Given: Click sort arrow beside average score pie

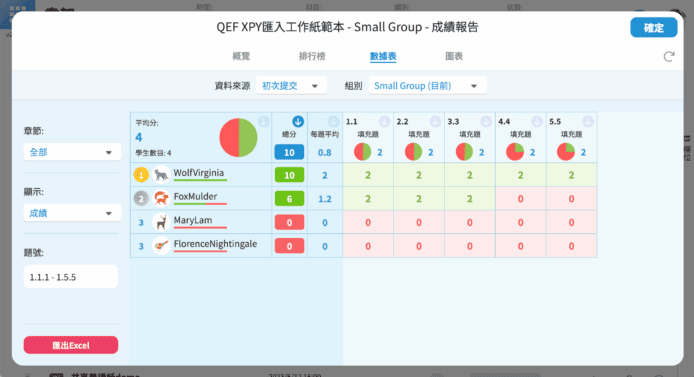Looking at the screenshot, I should (264, 121).
